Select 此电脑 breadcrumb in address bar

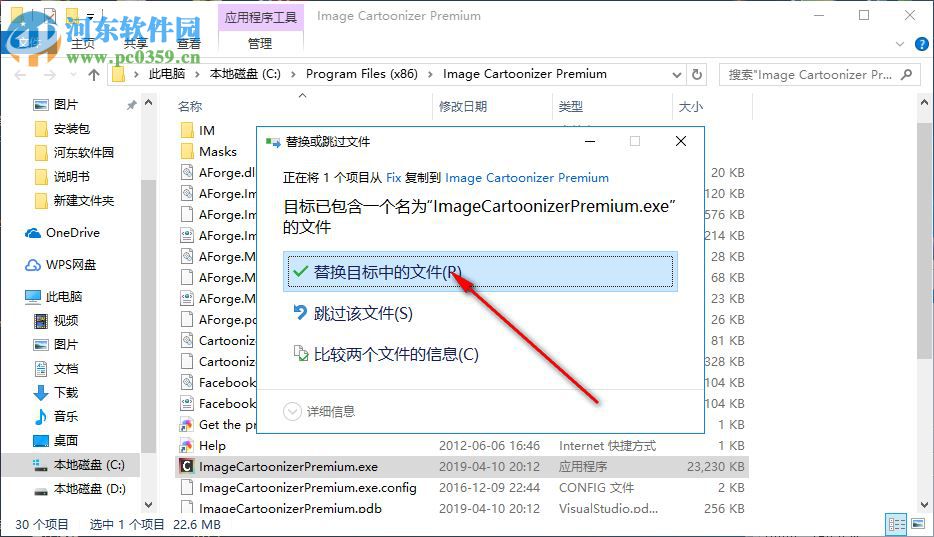[167, 74]
